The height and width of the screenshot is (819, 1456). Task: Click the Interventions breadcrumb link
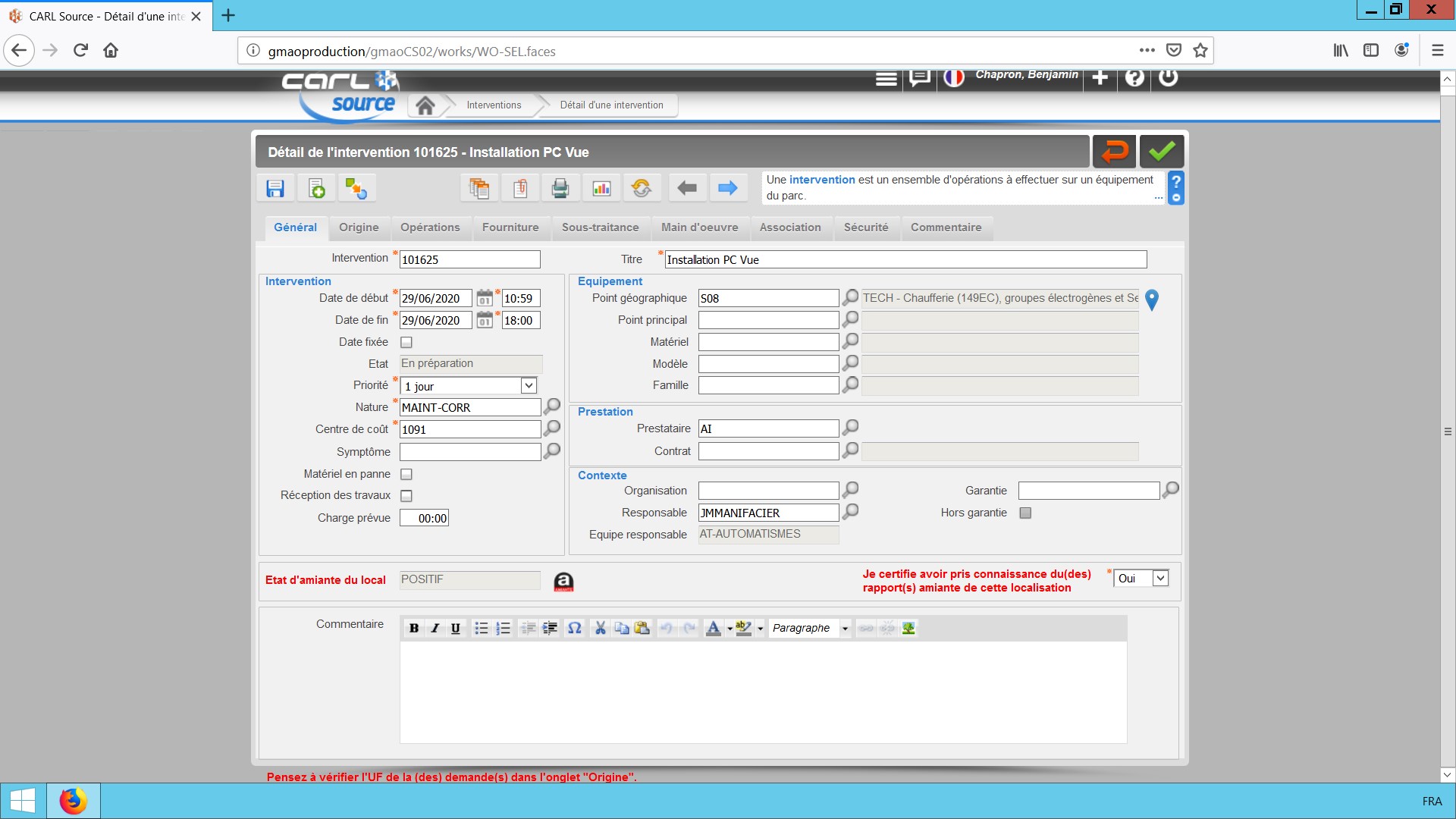(494, 105)
